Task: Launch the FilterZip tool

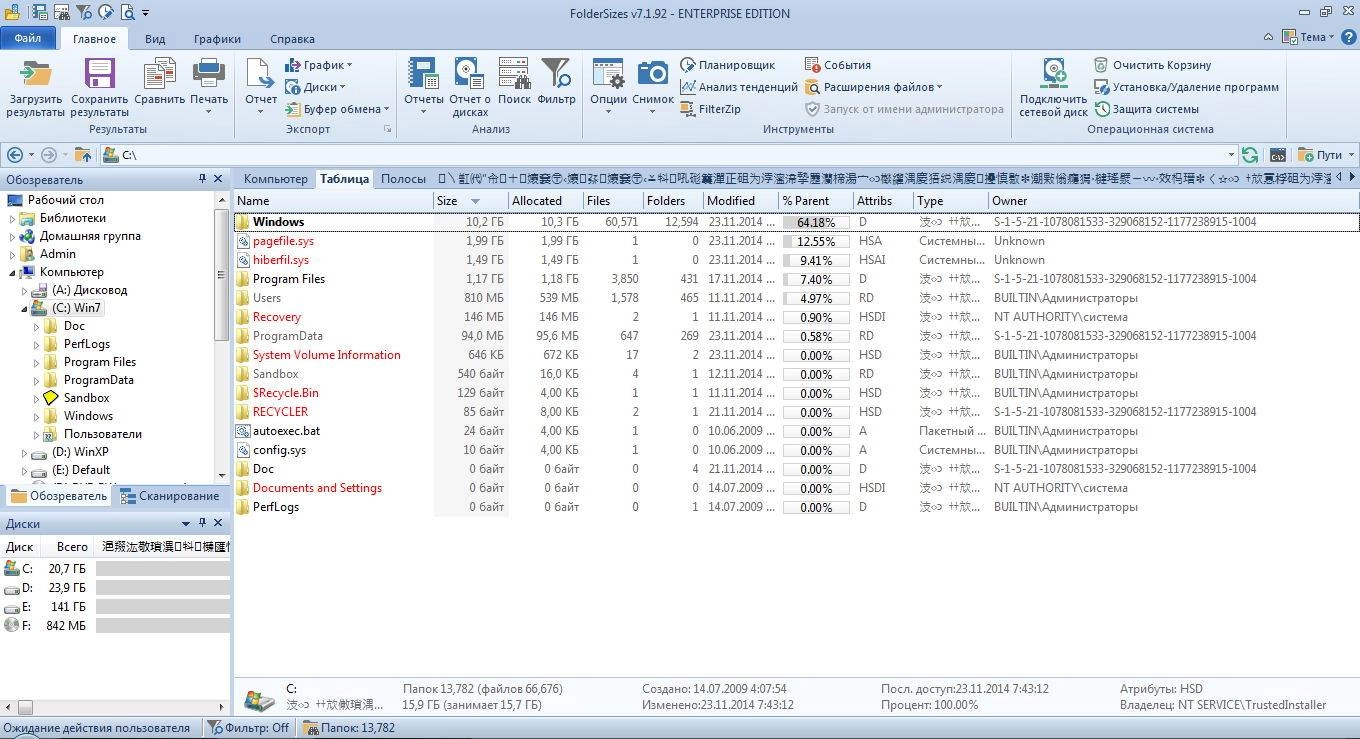Action: (710, 109)
